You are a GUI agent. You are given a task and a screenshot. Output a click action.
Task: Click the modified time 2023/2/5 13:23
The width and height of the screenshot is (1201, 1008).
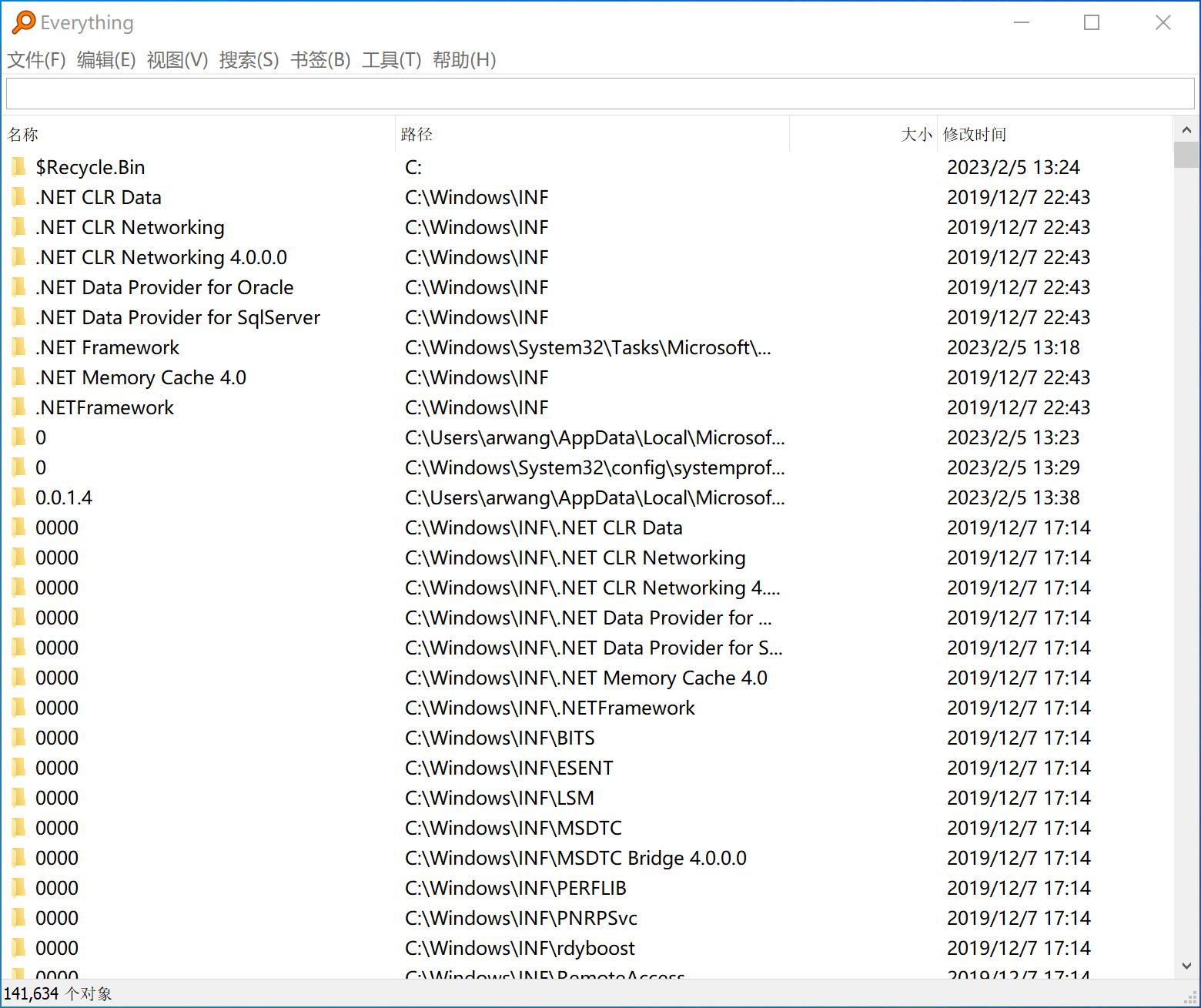coord(1013,437)
